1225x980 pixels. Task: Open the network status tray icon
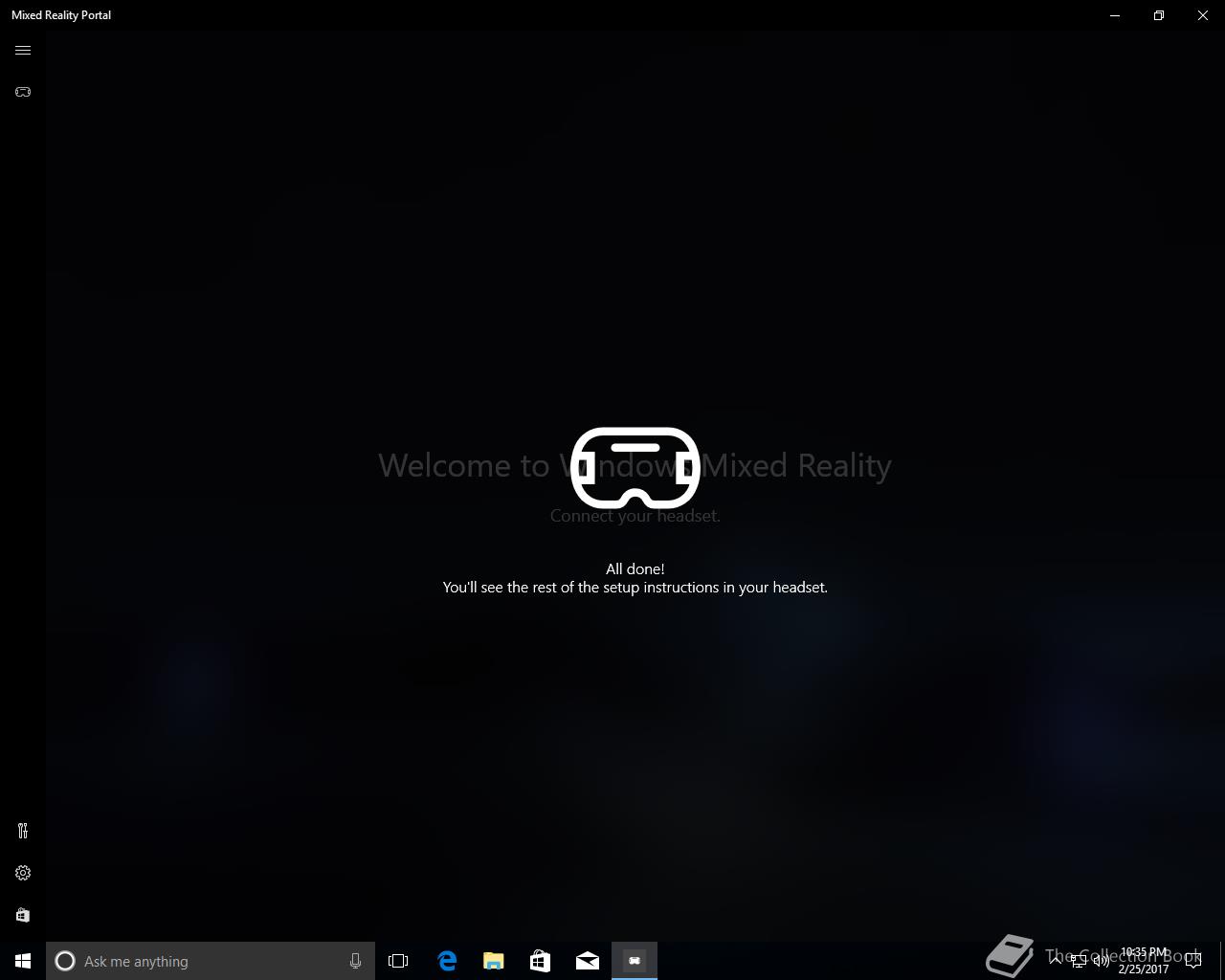pyautogui.click(x=1079, y=961)
